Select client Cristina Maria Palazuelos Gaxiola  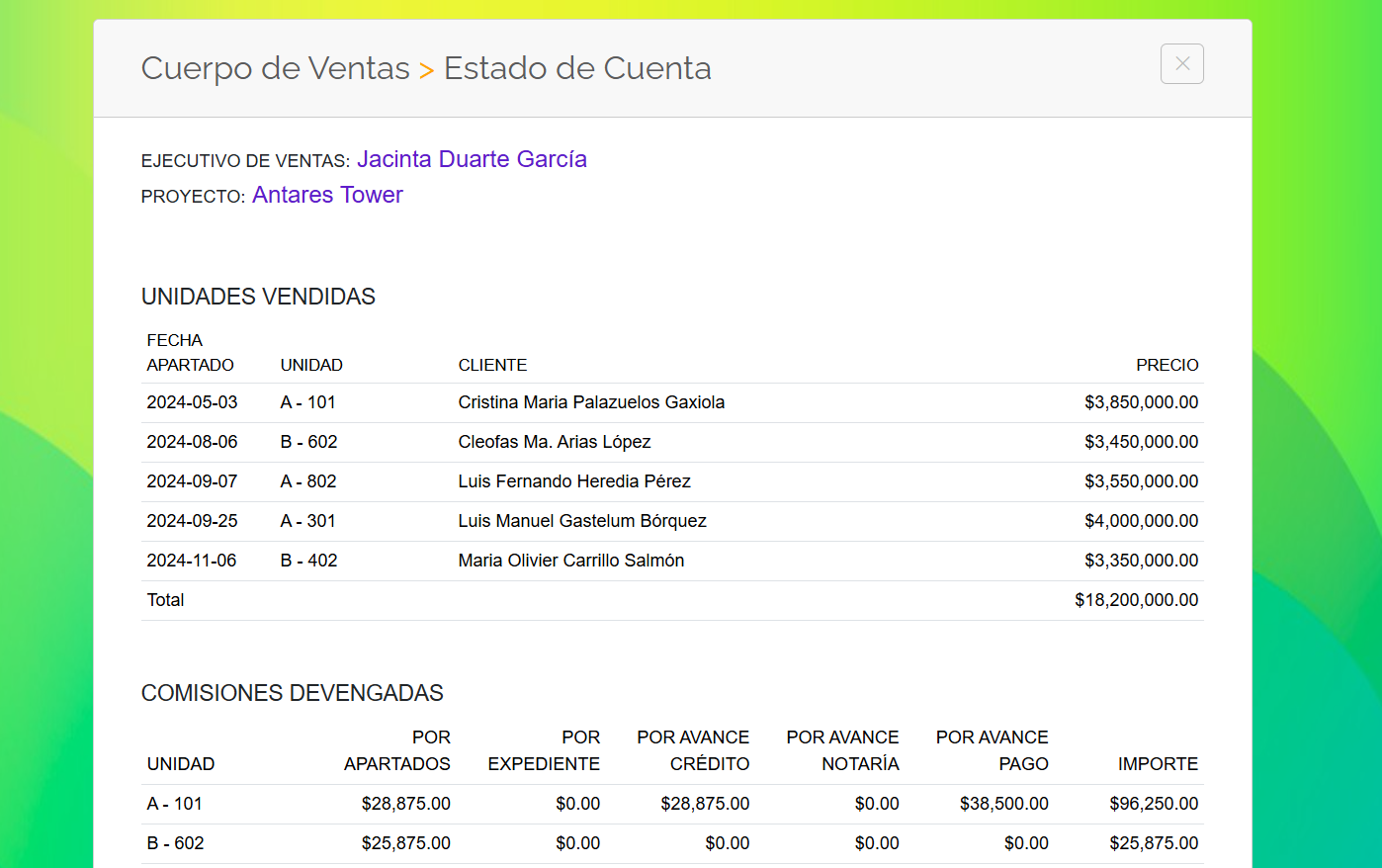click(x=591, y=402)
